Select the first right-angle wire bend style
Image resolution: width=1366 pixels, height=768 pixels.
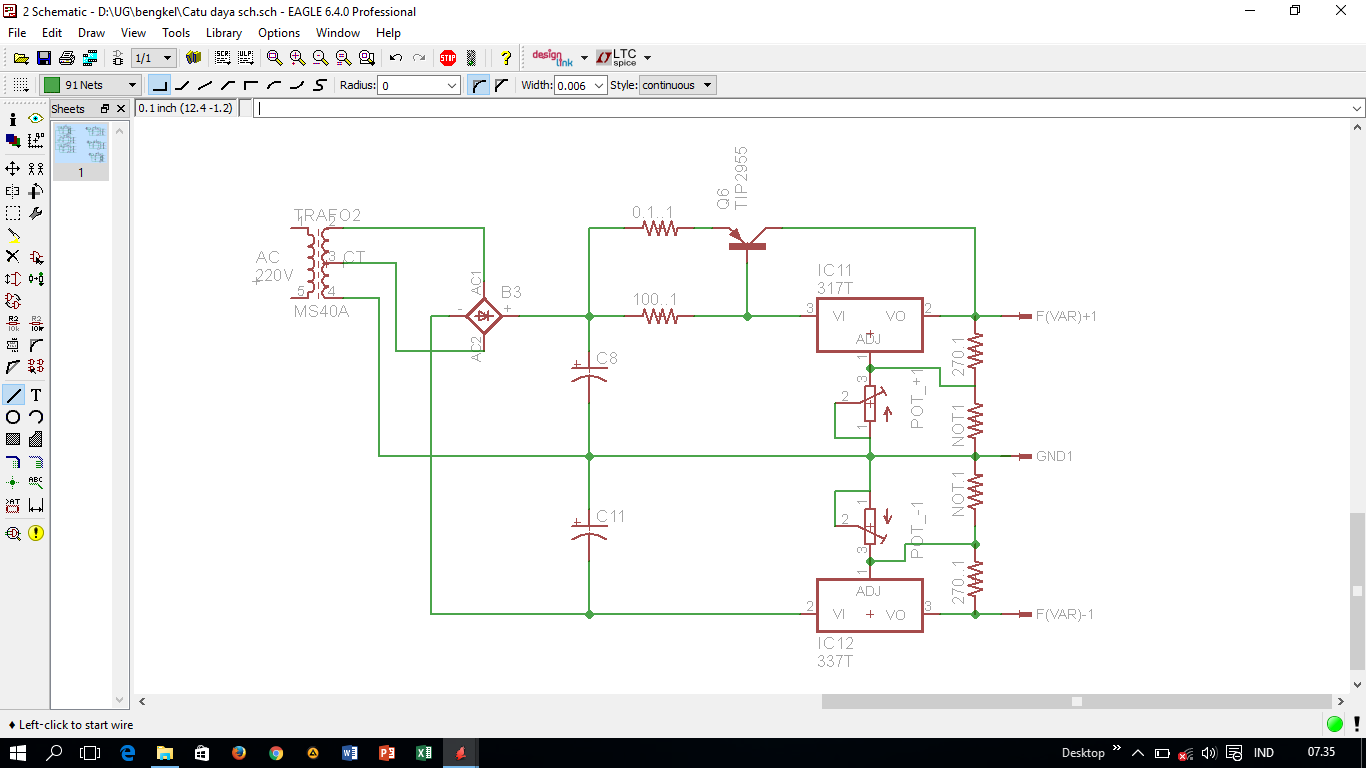159,85
